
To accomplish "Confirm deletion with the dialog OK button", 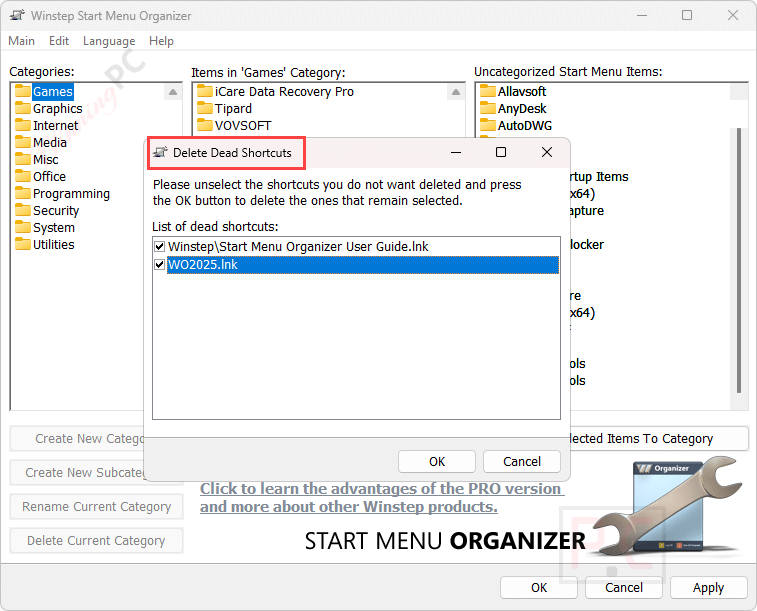I will (x=437, y=462).
